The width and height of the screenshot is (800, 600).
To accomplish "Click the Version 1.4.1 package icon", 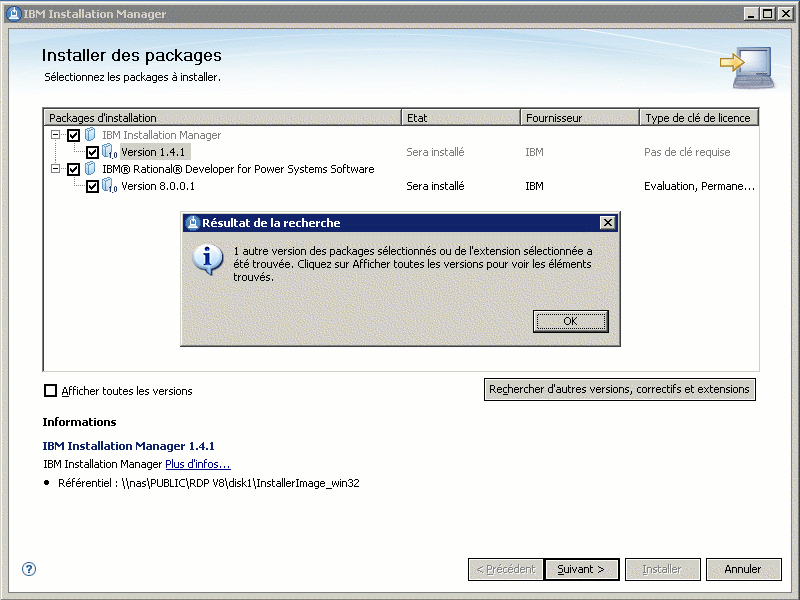I will [110, 152].
